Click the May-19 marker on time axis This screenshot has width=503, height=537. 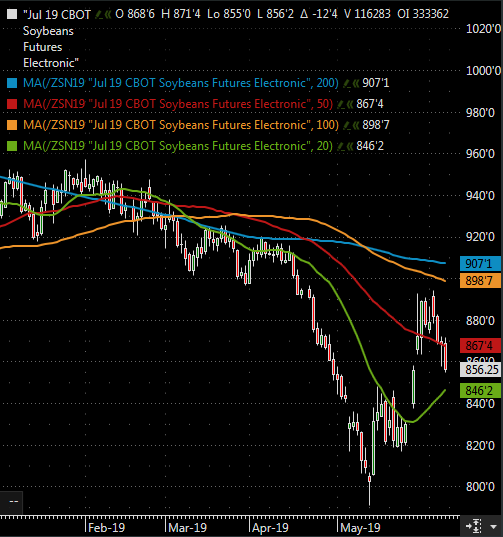(x=360, y=528)
